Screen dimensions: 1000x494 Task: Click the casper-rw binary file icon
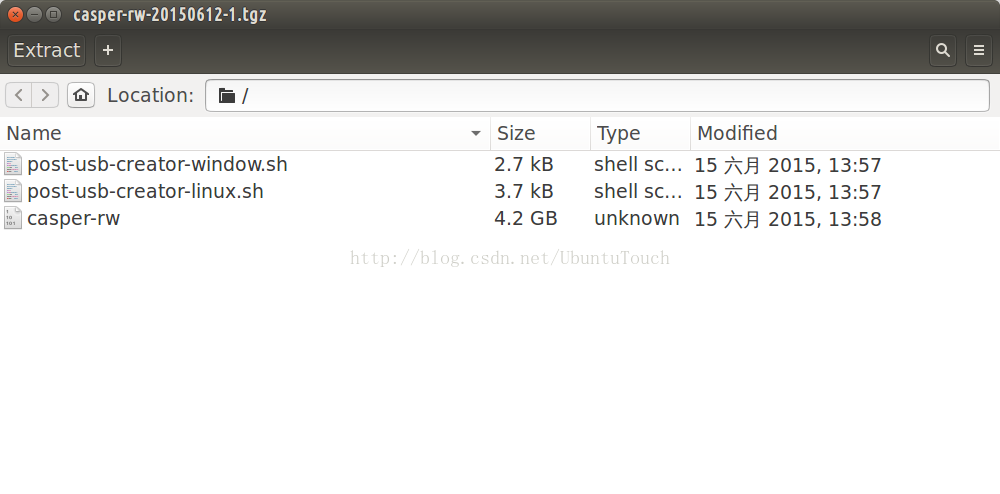(x=12, y=218)
